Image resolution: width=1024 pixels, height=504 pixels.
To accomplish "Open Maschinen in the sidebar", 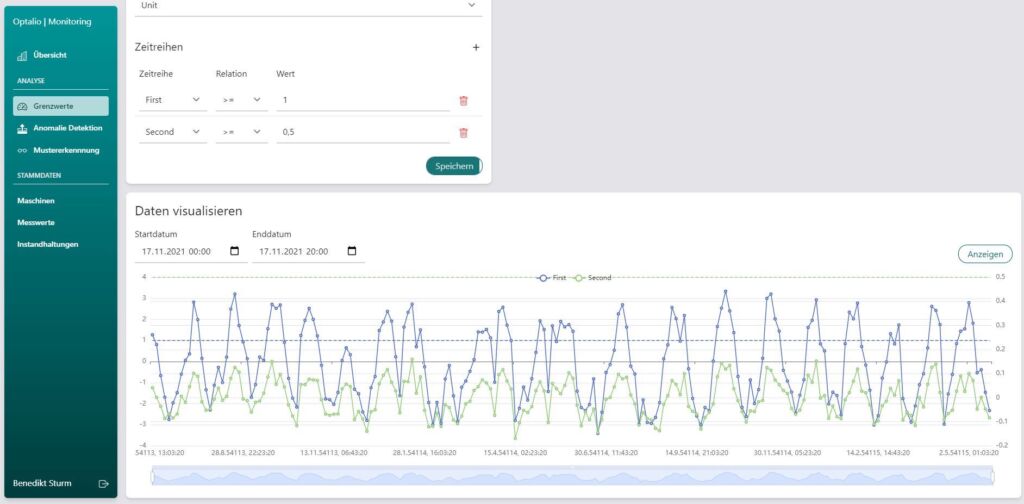I will point(36,200).
